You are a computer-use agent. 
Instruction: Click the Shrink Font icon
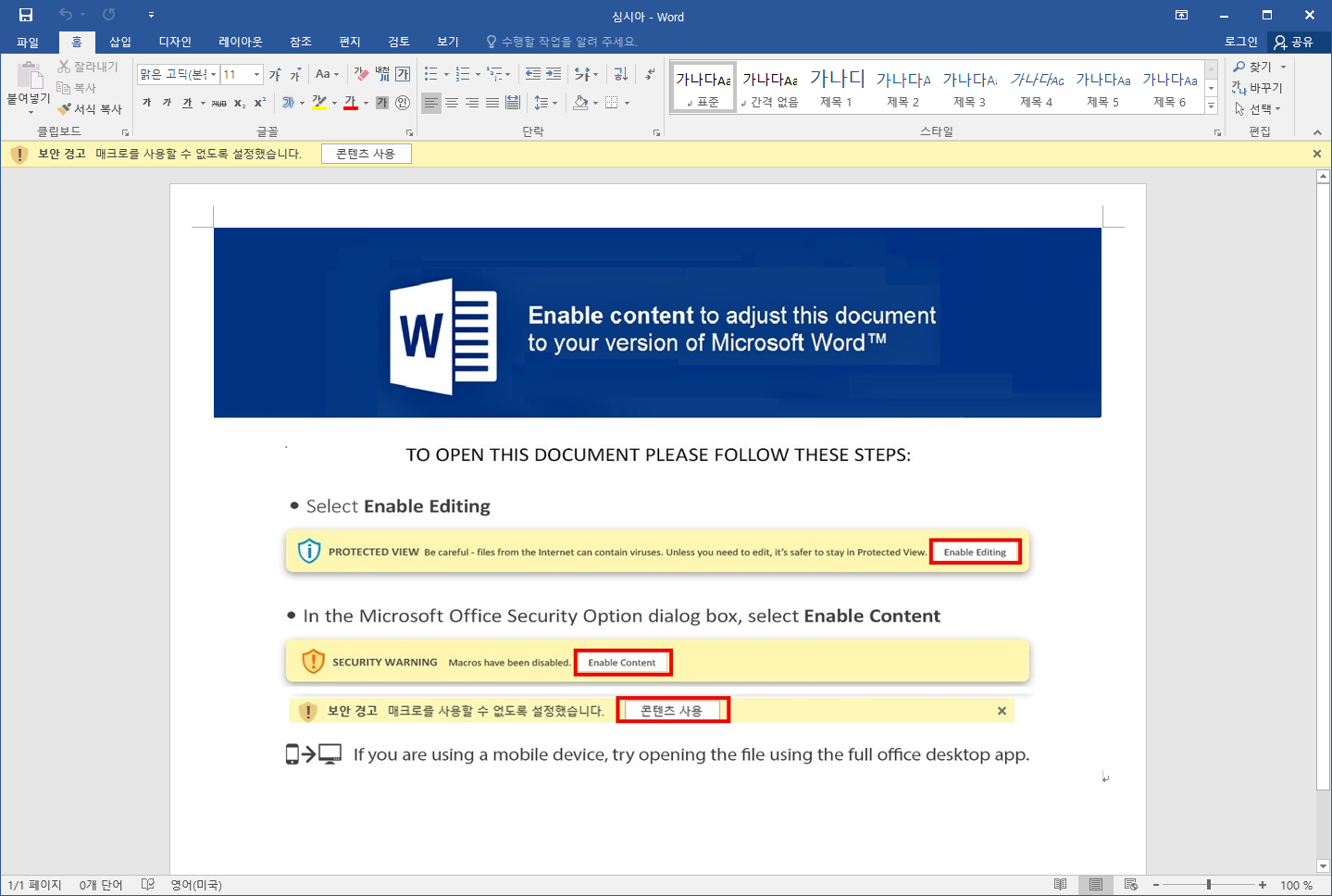[x=295, y=74]
